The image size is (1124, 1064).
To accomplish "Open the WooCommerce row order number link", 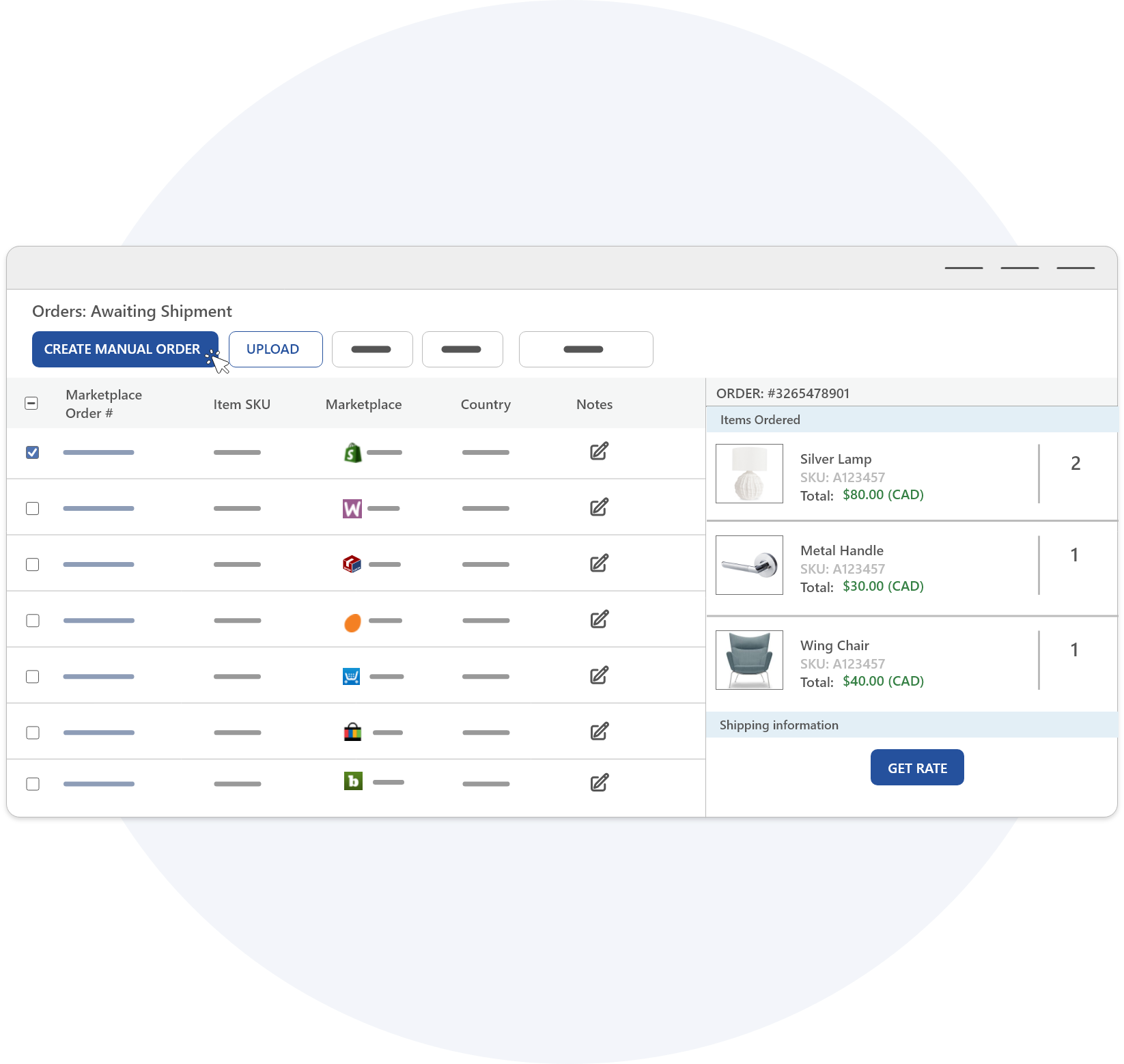I will (x=98, y=508).
